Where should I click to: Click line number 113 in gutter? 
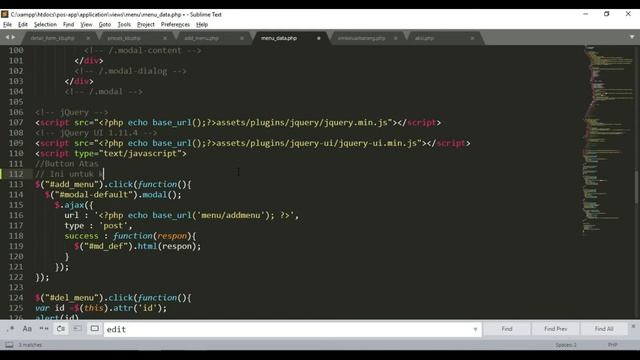click(x=16, y=184)
